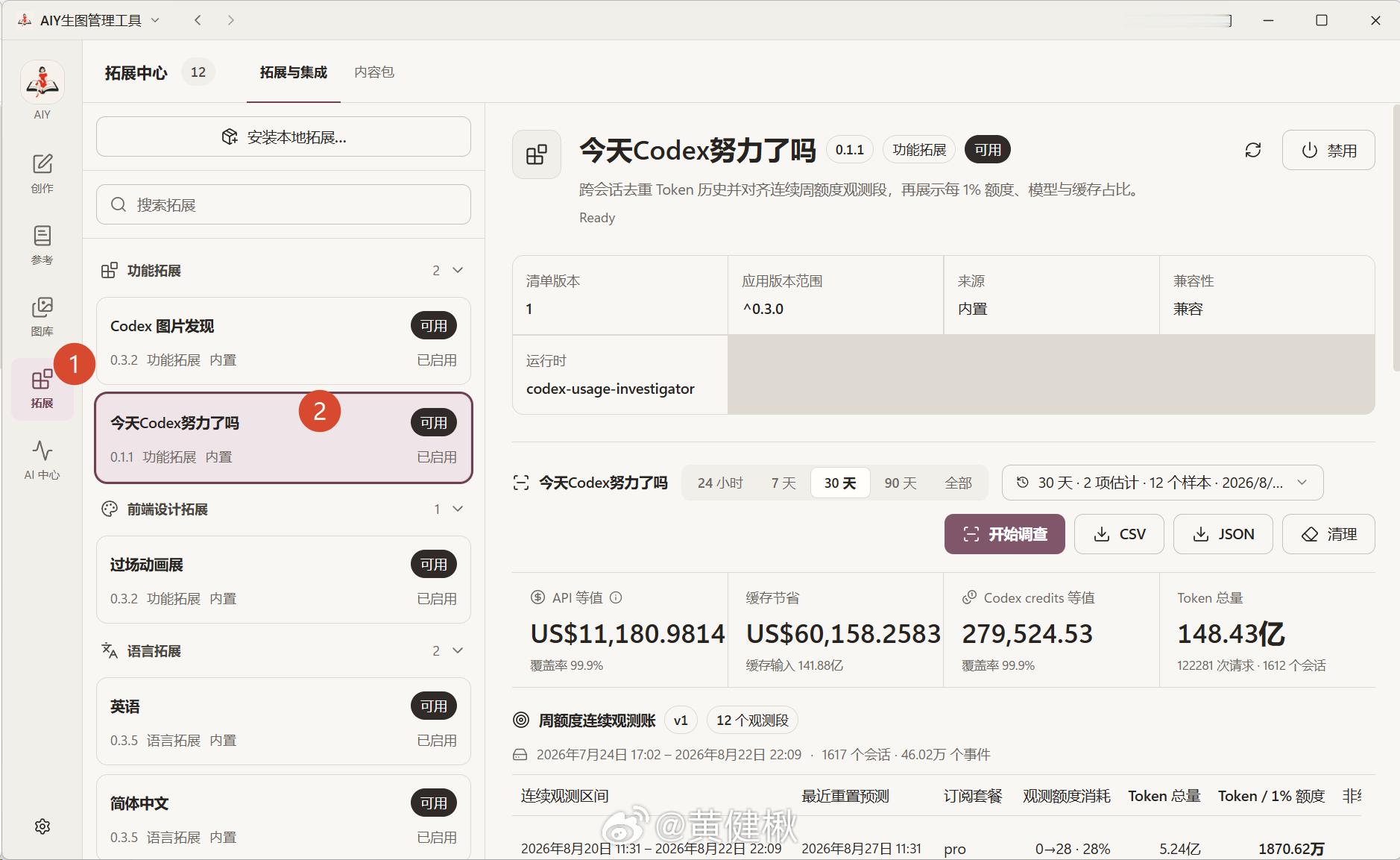Click the extension icon beside the detail title
Viewport: 1400px width, 860px height.
537,154
